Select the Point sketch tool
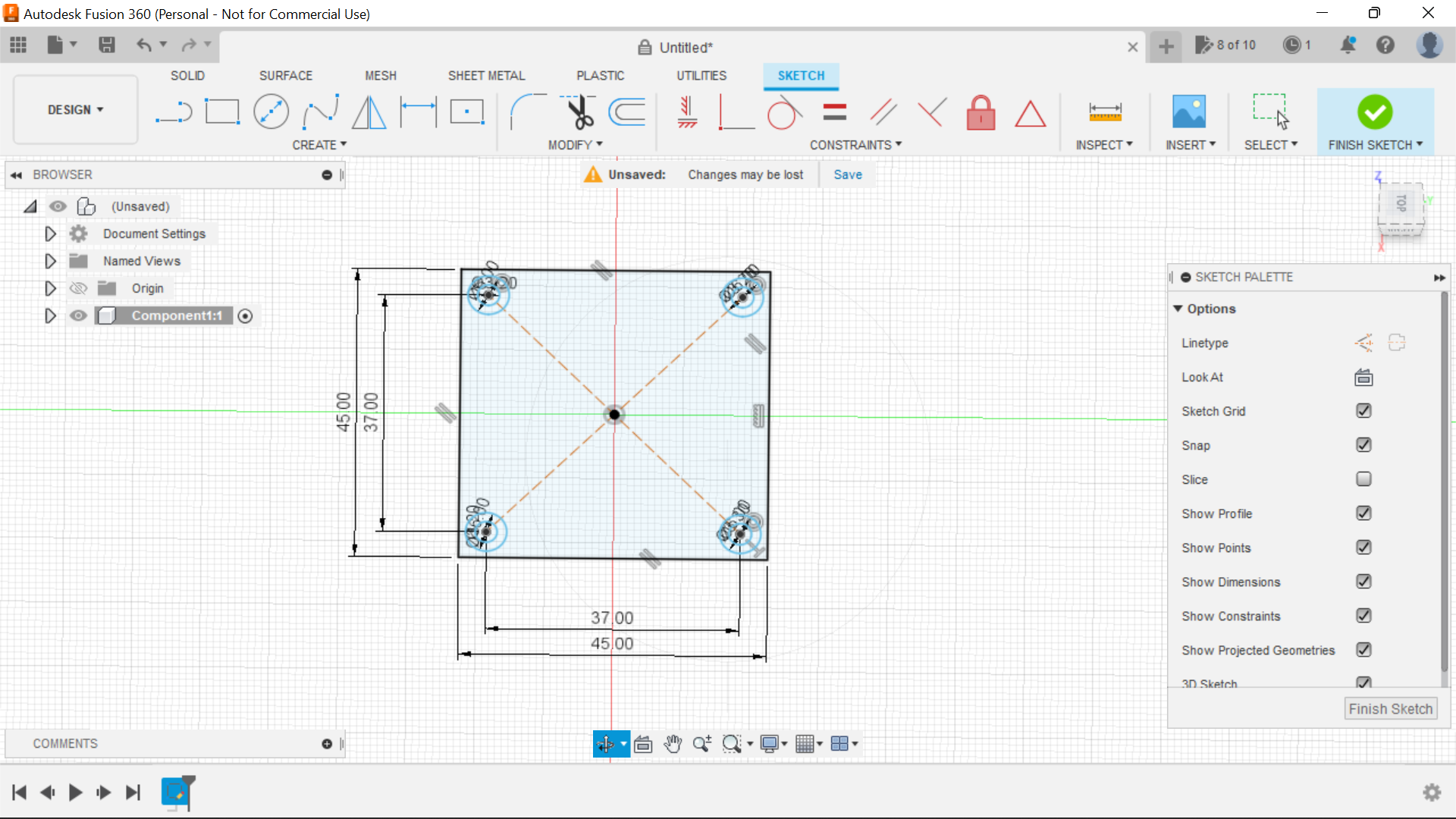 pos(467,112)
